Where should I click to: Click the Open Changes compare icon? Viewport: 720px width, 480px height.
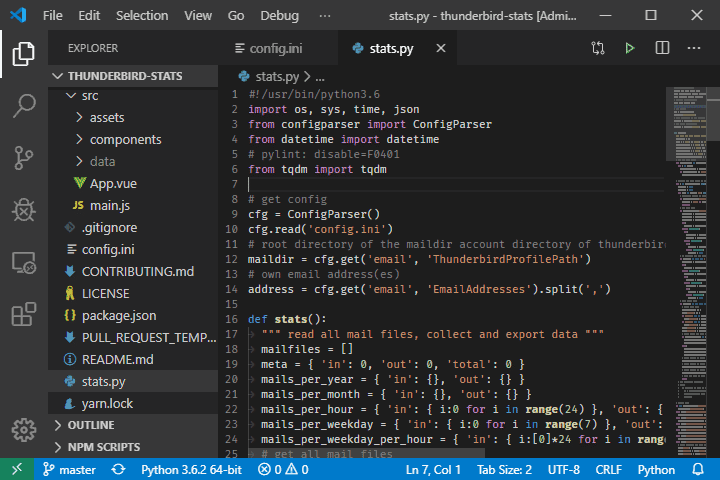tap(598, 48)
